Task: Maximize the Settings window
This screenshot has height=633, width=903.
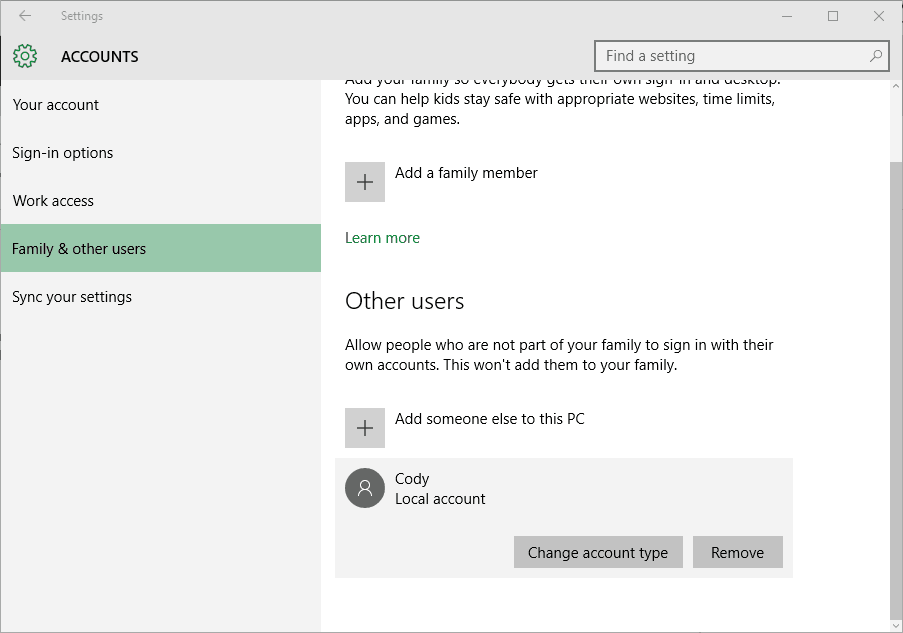Action: [833, 16]
